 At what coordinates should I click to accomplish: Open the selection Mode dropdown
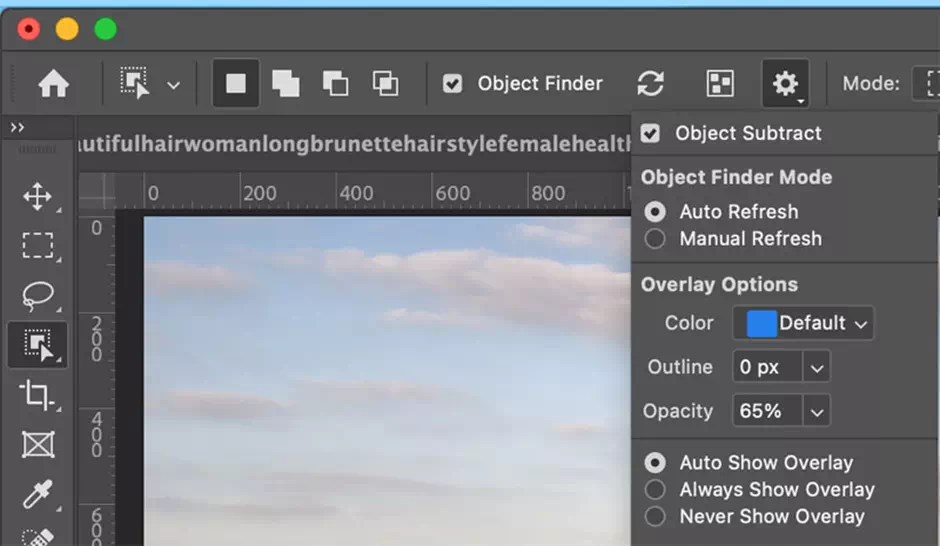927,83
